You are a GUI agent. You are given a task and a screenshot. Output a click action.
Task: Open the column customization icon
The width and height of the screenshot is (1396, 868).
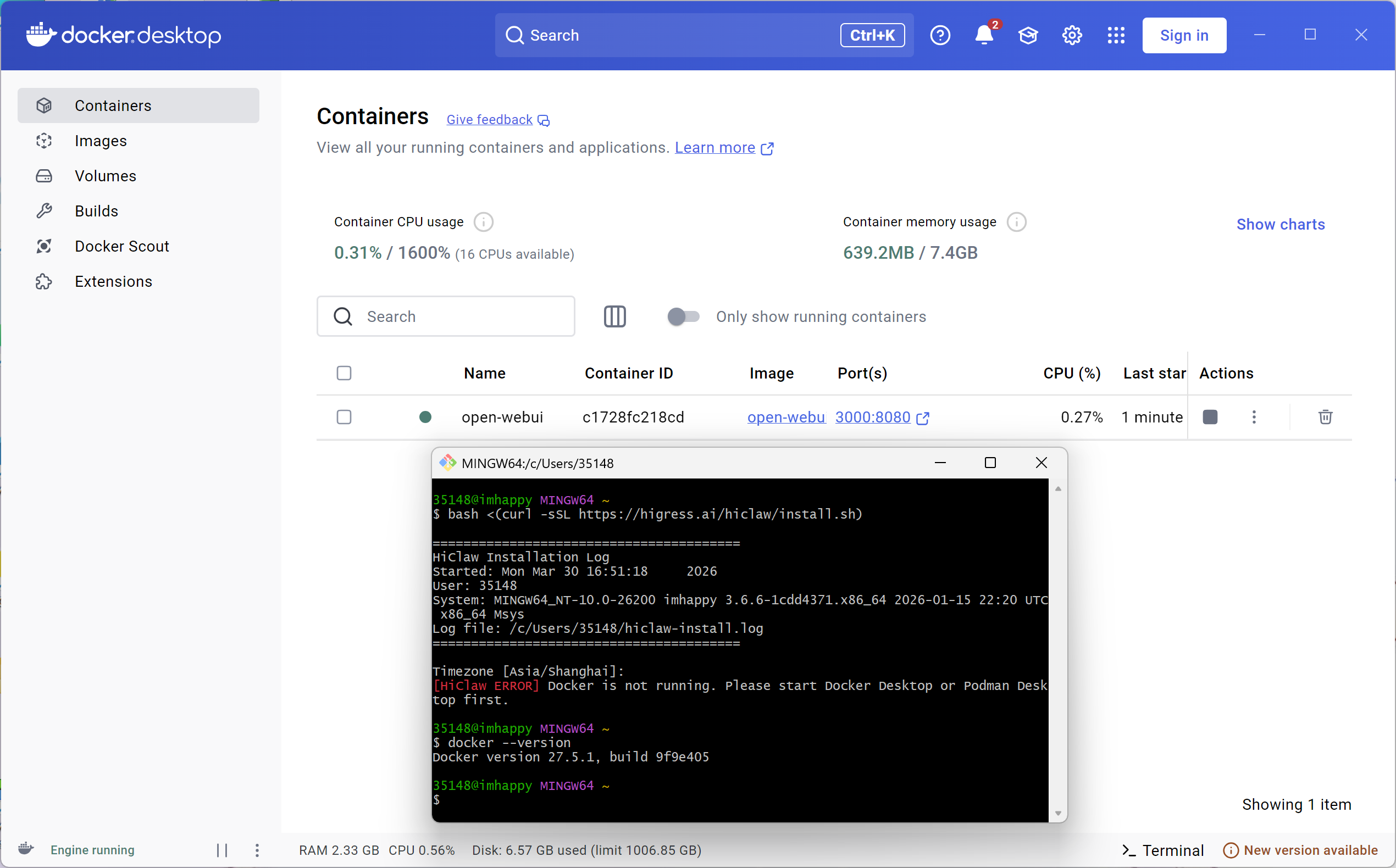(x=614, y=316)
